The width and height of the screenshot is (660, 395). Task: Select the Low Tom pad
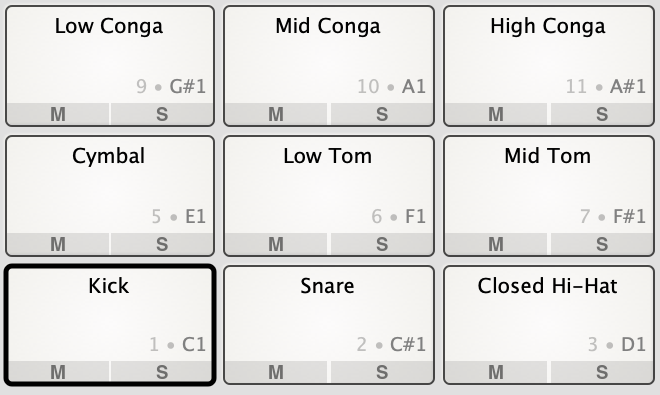329,185
